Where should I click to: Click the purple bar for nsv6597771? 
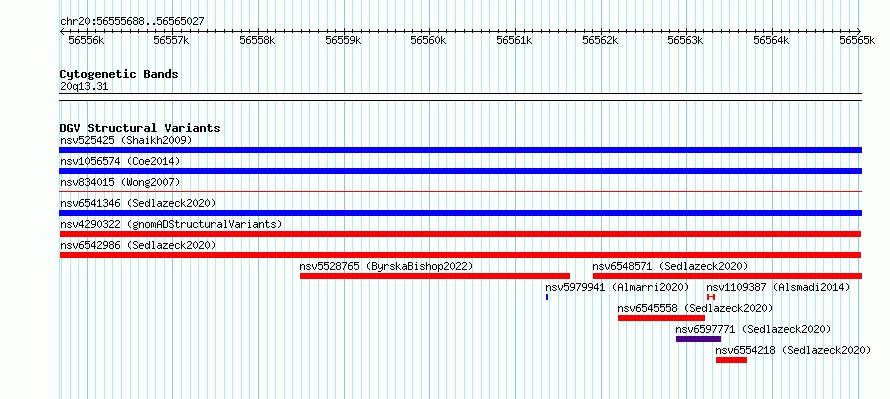698,339
